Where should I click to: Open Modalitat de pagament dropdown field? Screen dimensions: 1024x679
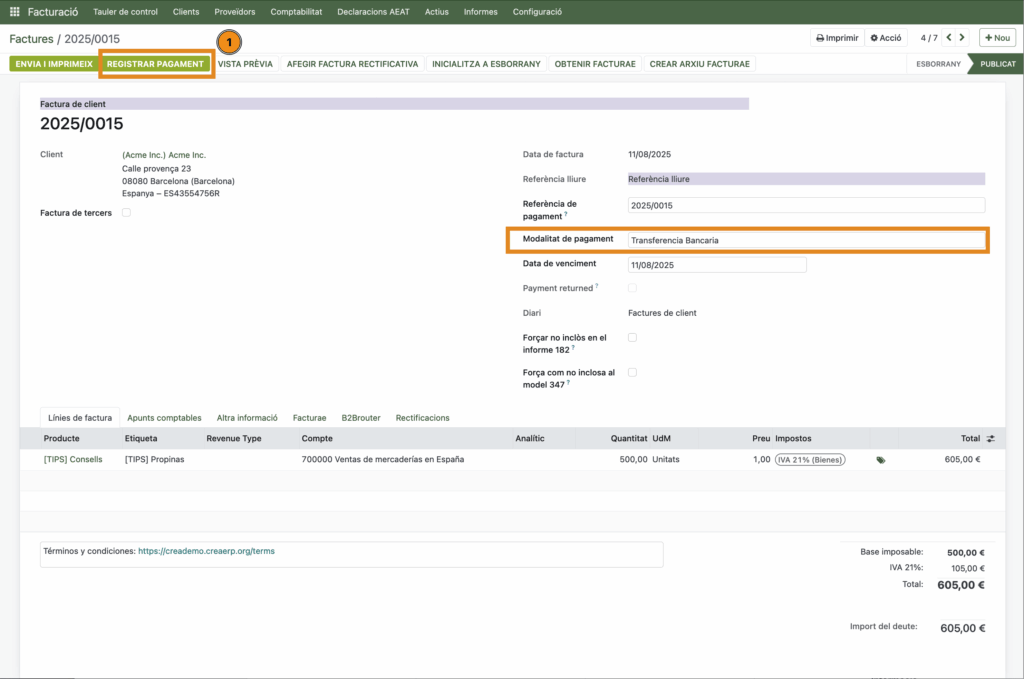tap(805, 240)
